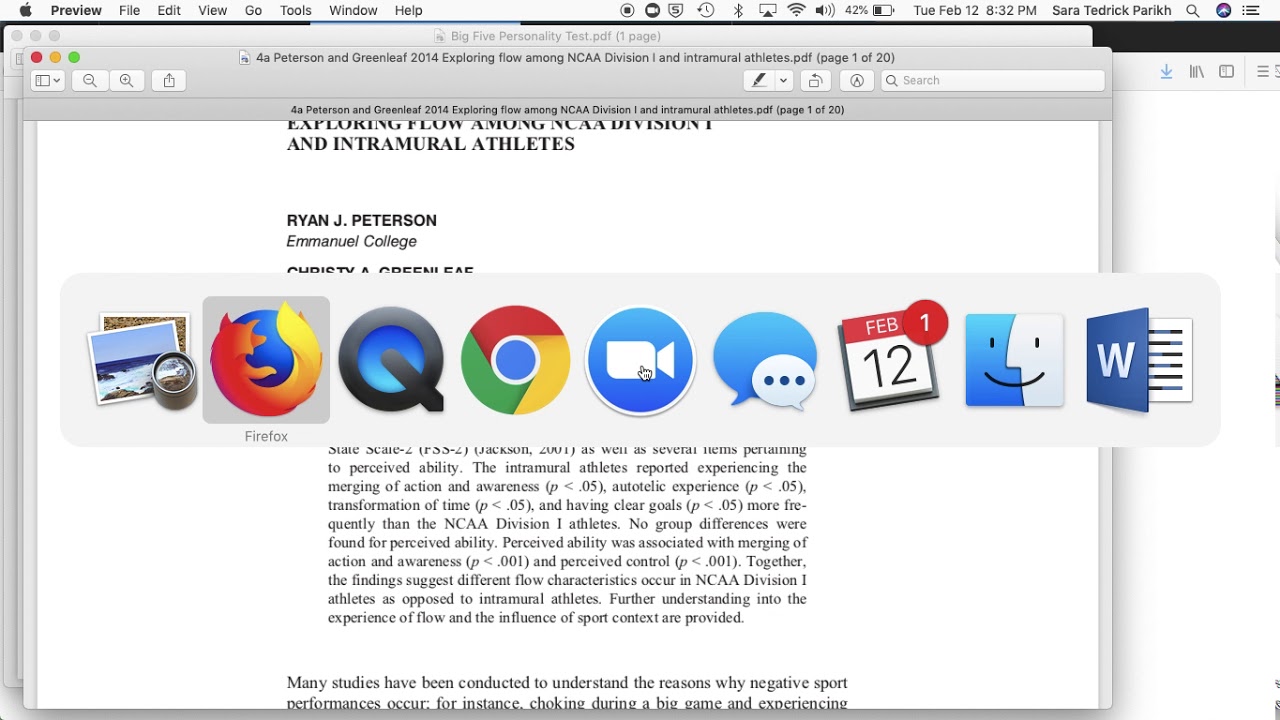Open the Share button in Preview toolbar
The height and width of the screenshot is (720, 1280).
(169, 81)
